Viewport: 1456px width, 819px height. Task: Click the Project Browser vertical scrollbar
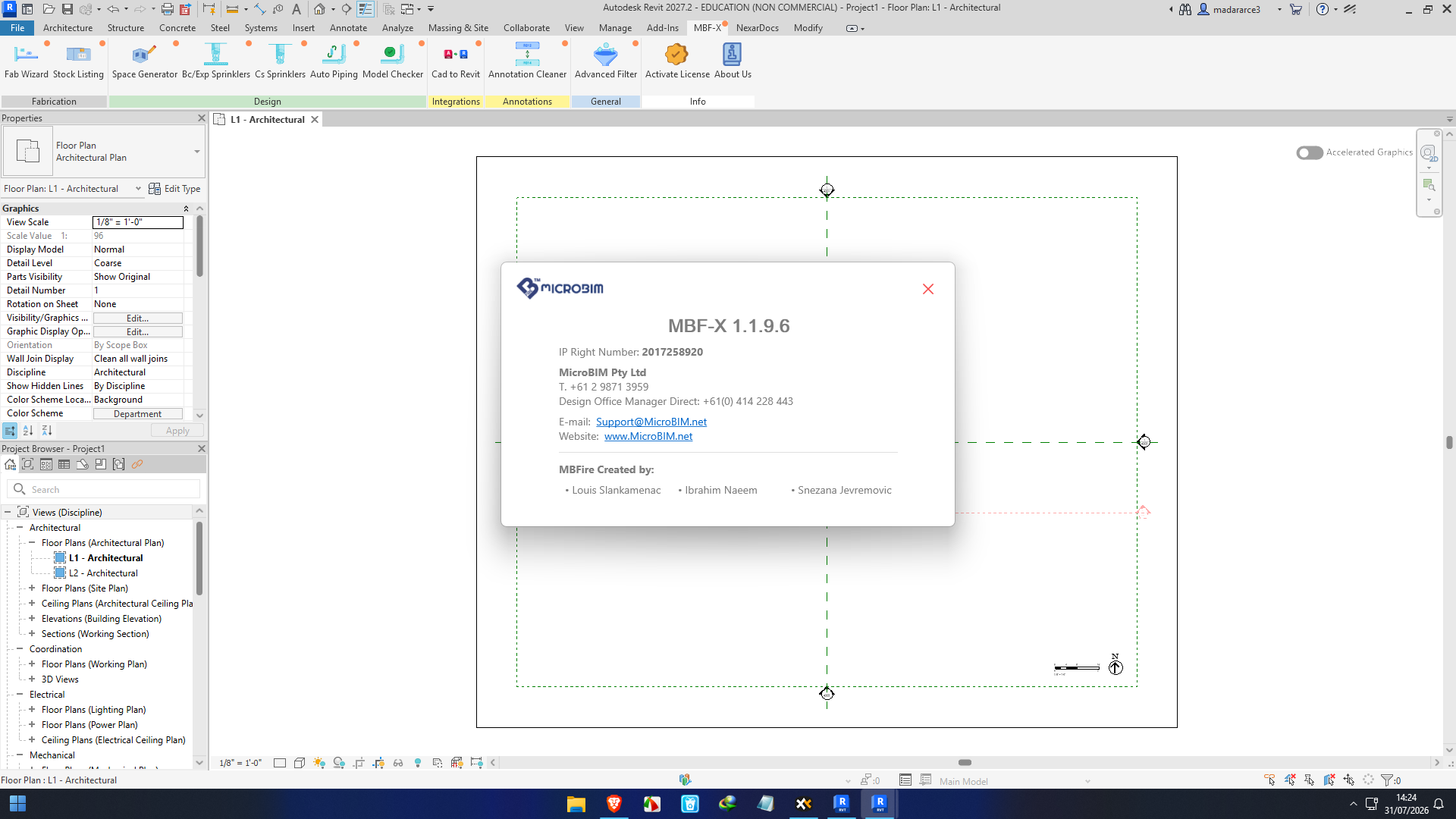[x=199, y=557]
